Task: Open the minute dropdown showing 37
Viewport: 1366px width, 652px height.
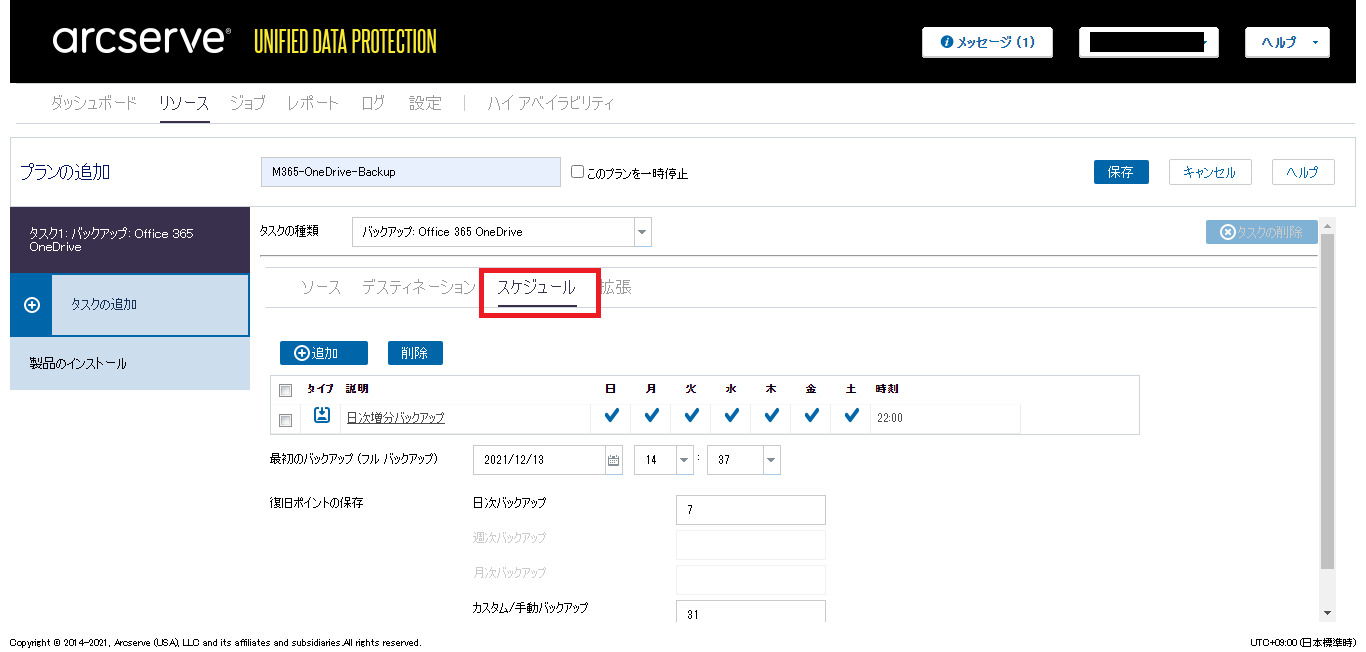Action: point(771,460)
